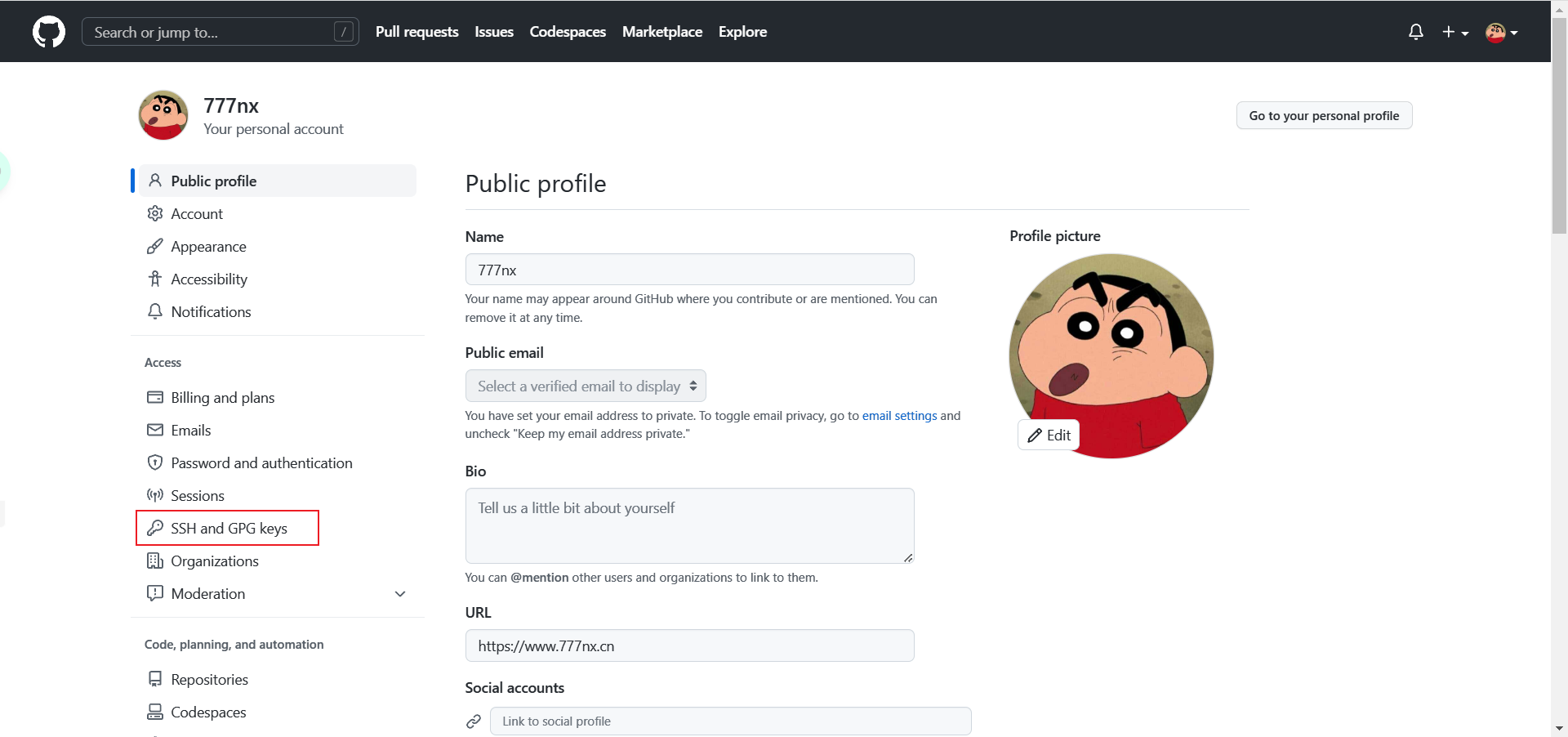
Task: Click the Name input field
Action: [x=689, y=270]
